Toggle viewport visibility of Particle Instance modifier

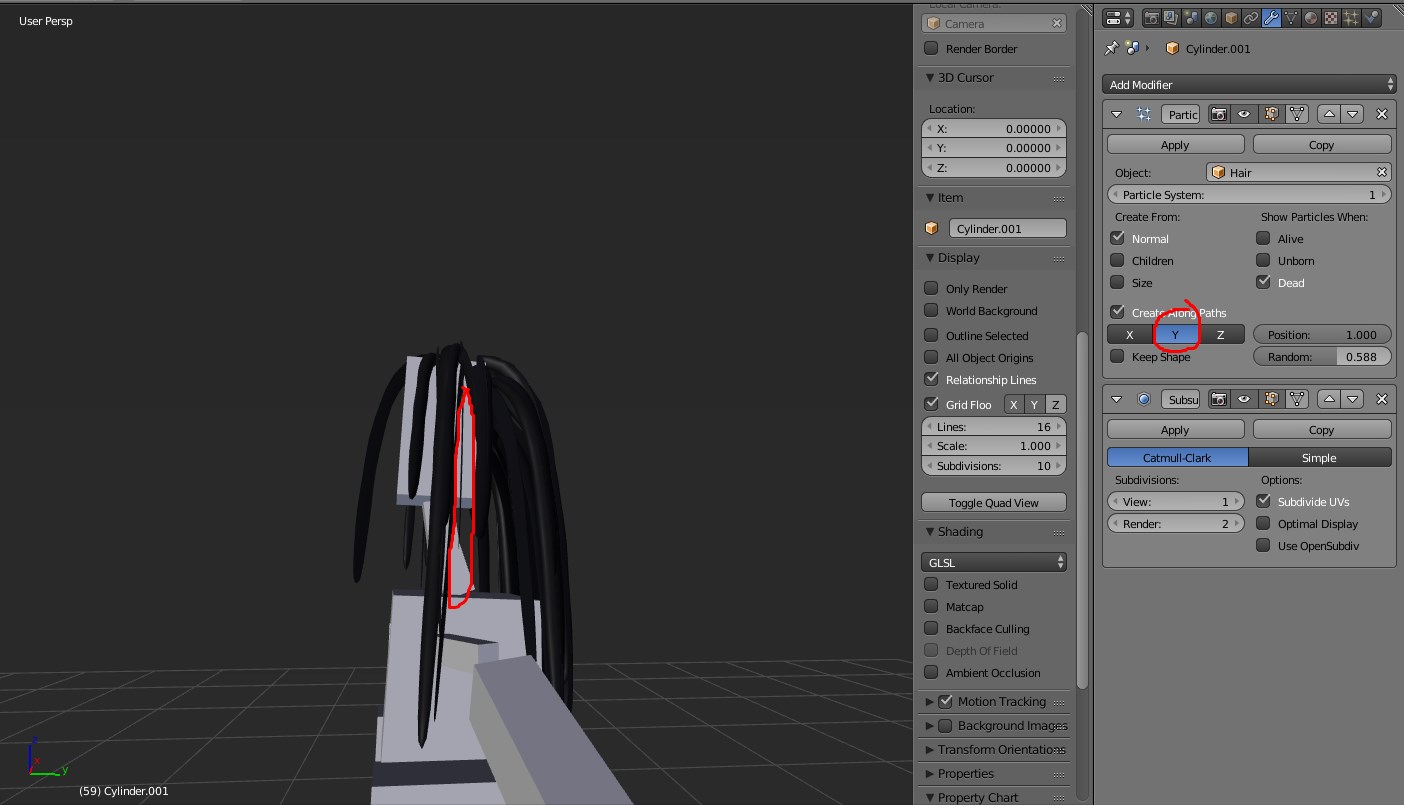[1244, 114]
